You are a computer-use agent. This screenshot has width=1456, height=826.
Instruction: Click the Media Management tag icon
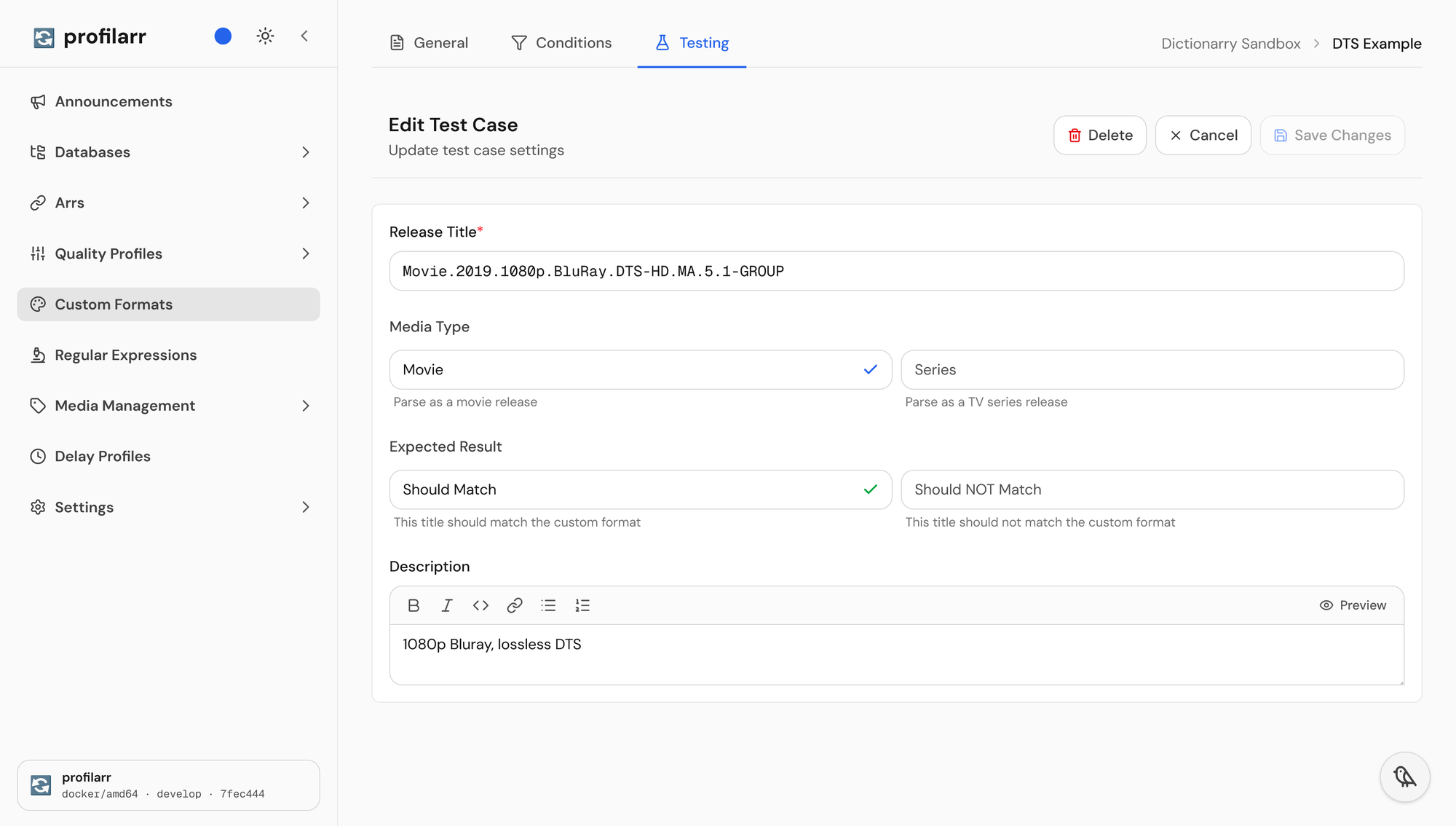point(38,406)
